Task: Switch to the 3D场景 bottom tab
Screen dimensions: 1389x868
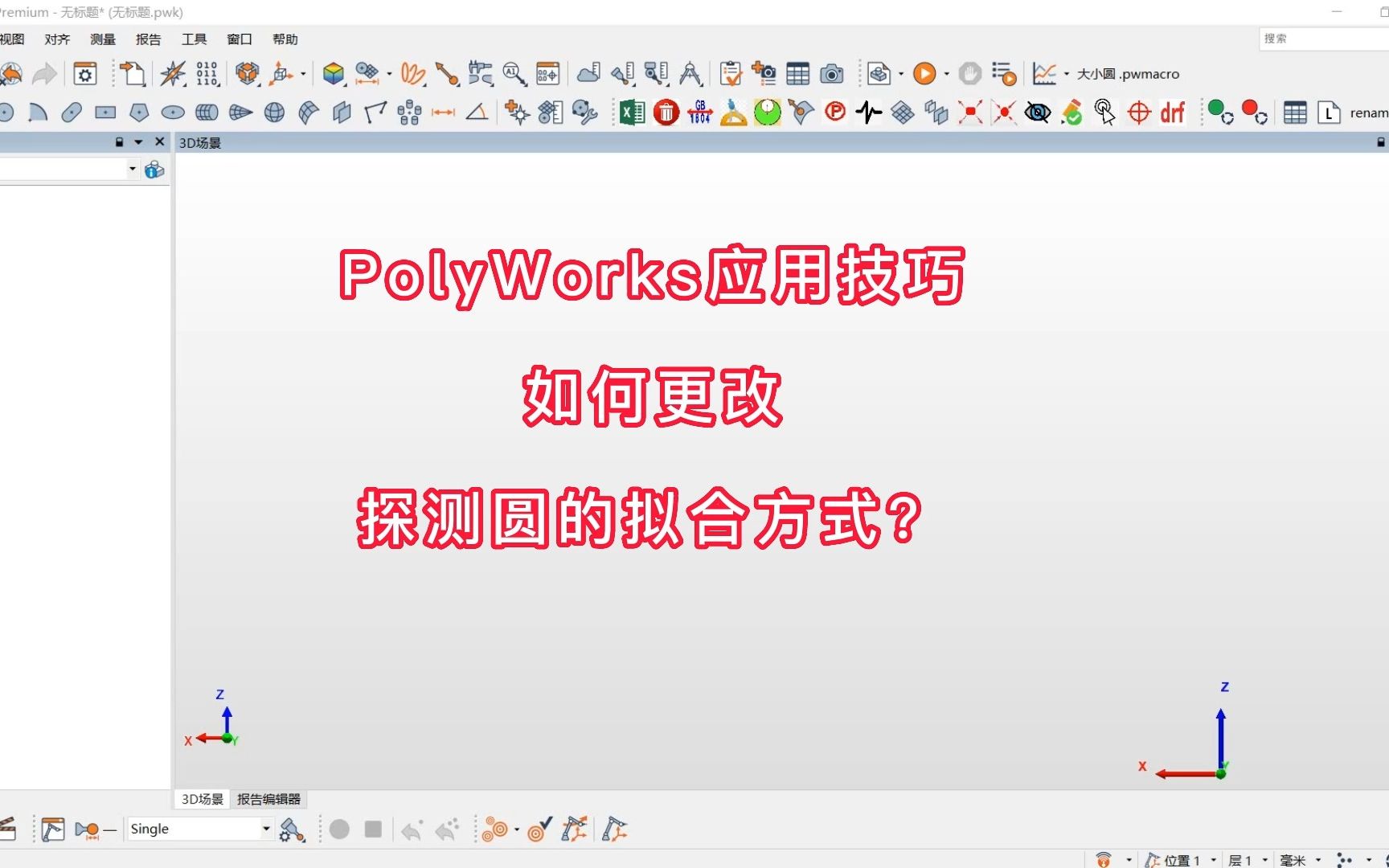Action: point(203,799)
